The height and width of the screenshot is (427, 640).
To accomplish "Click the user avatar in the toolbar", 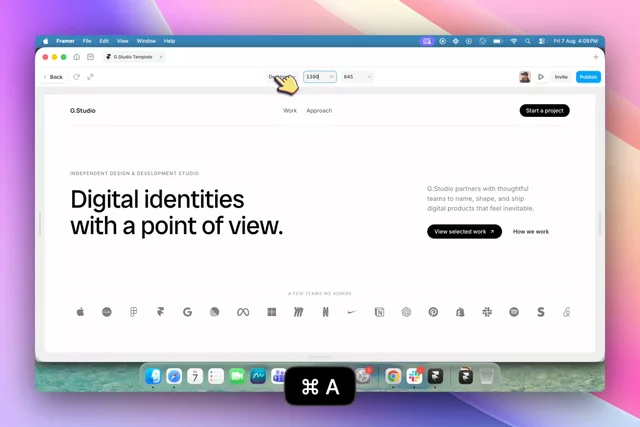I will click(x=525, y=77).
